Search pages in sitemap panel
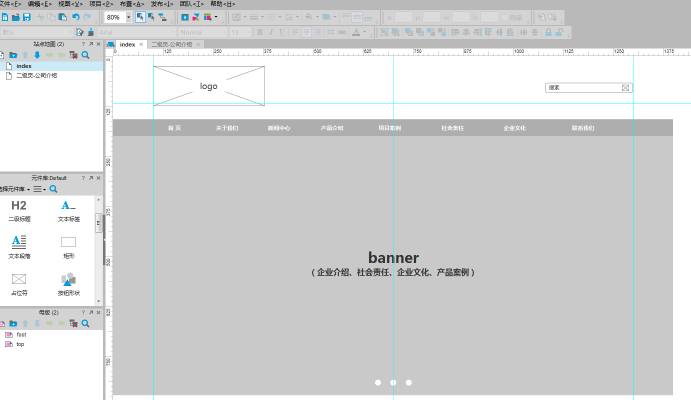 click(x=85, y=55)
